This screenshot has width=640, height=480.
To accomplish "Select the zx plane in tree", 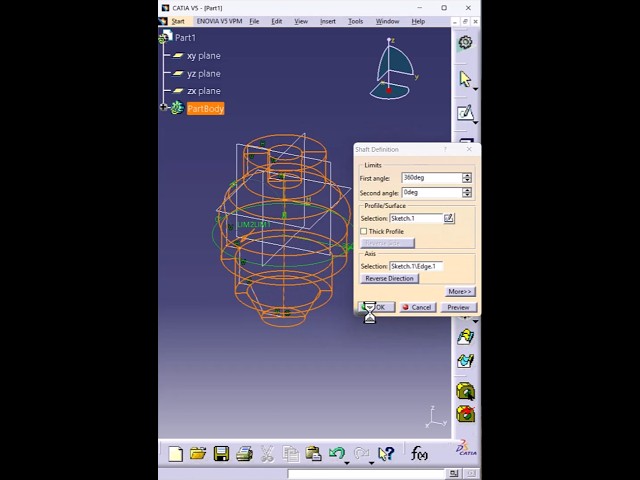I will 204,91.
